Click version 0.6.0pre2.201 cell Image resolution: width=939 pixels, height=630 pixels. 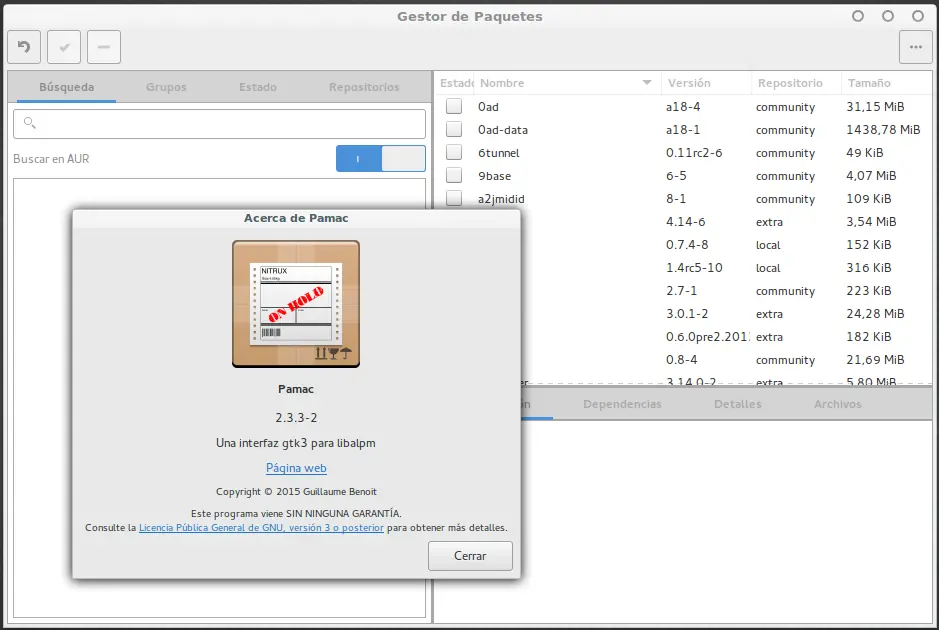[x=707, y=337]
